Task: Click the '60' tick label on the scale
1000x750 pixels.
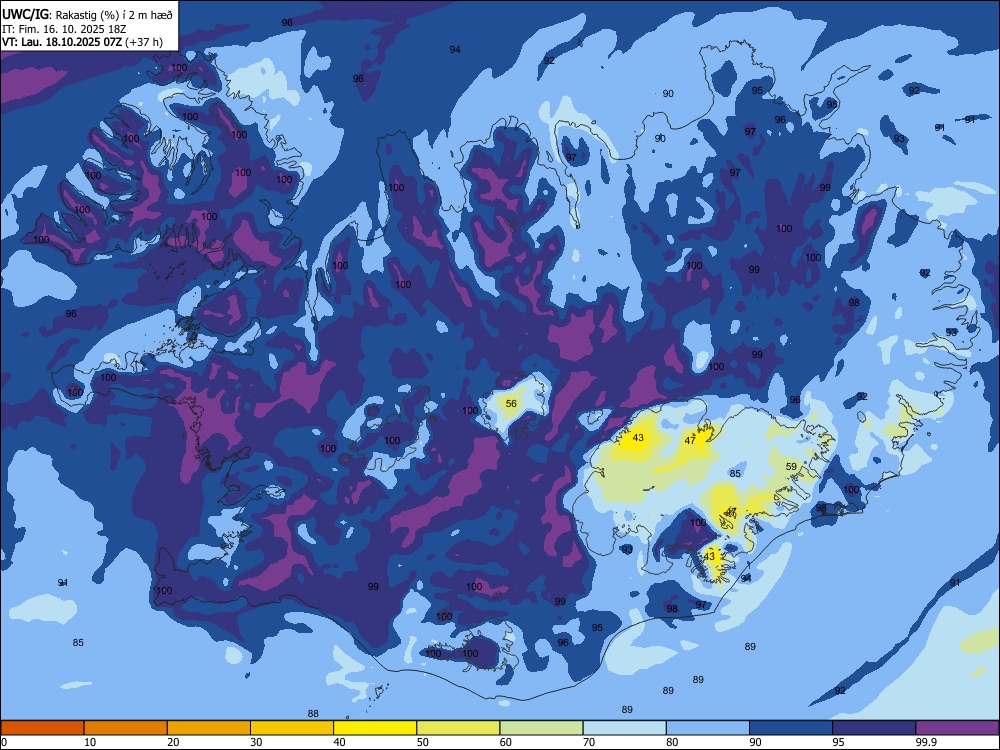Action: pos(506,742)
